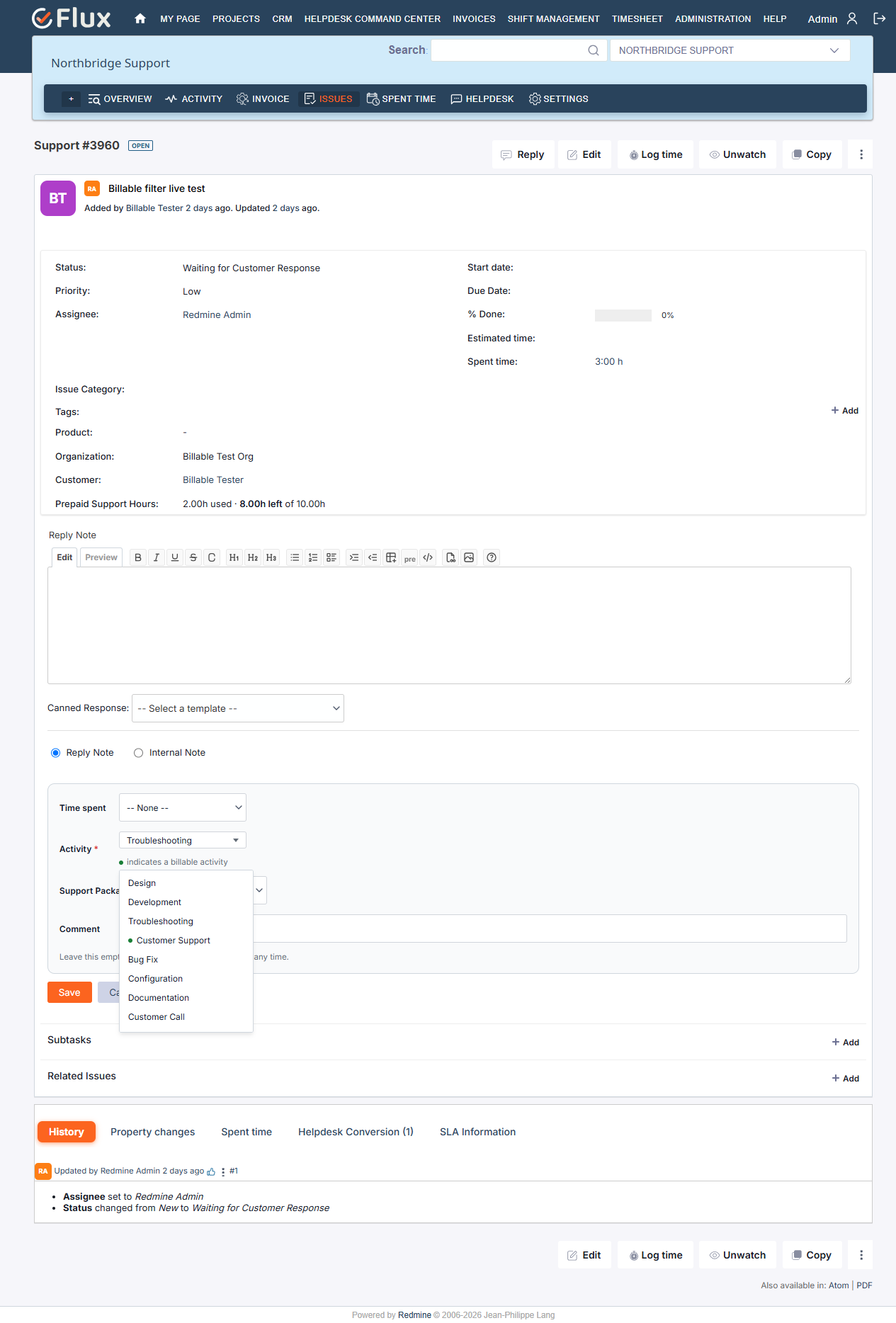The image size is (896, 1323).
Task: Click the top Copy button
Action: [812, 154]
